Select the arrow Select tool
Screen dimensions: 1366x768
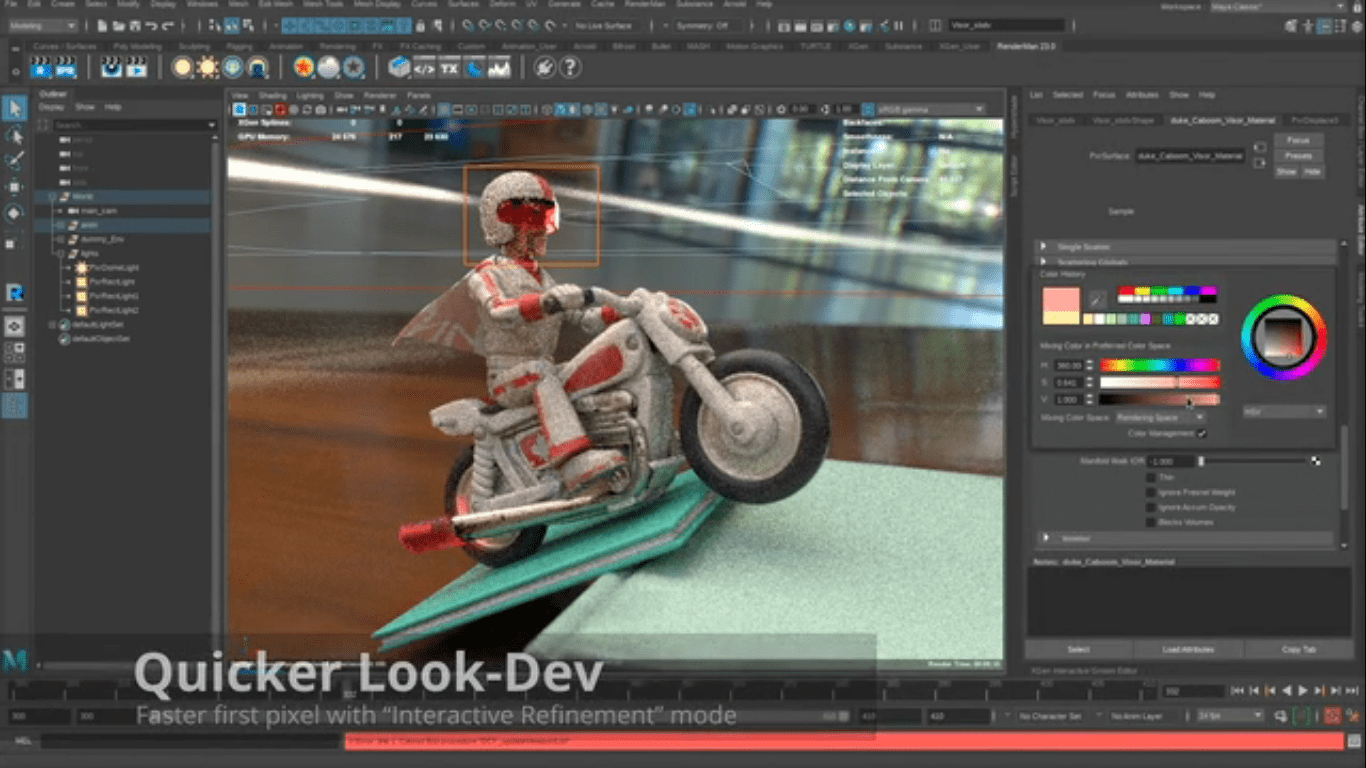point(14,108)
